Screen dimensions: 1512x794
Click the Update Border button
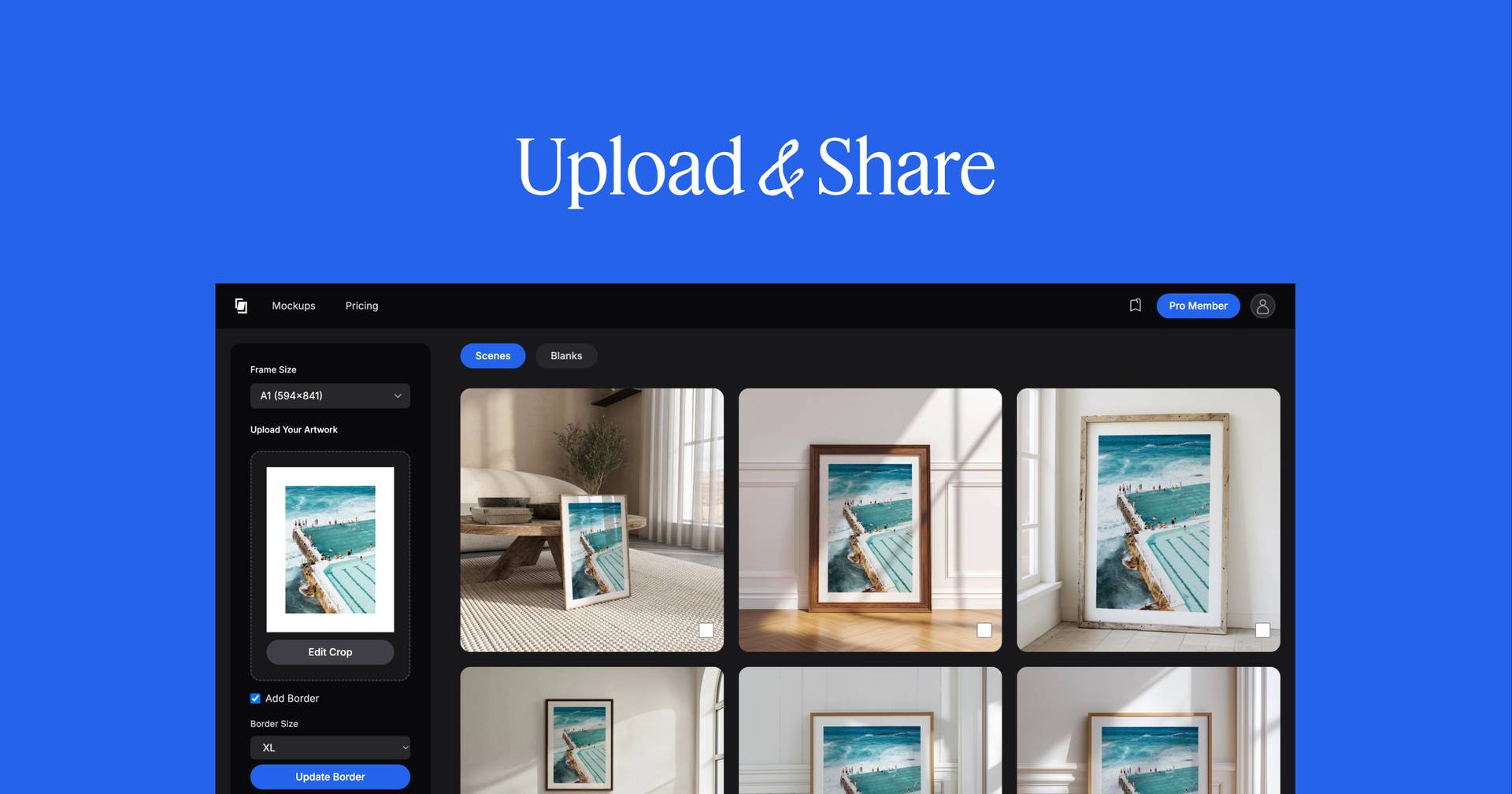pos(330,777)
